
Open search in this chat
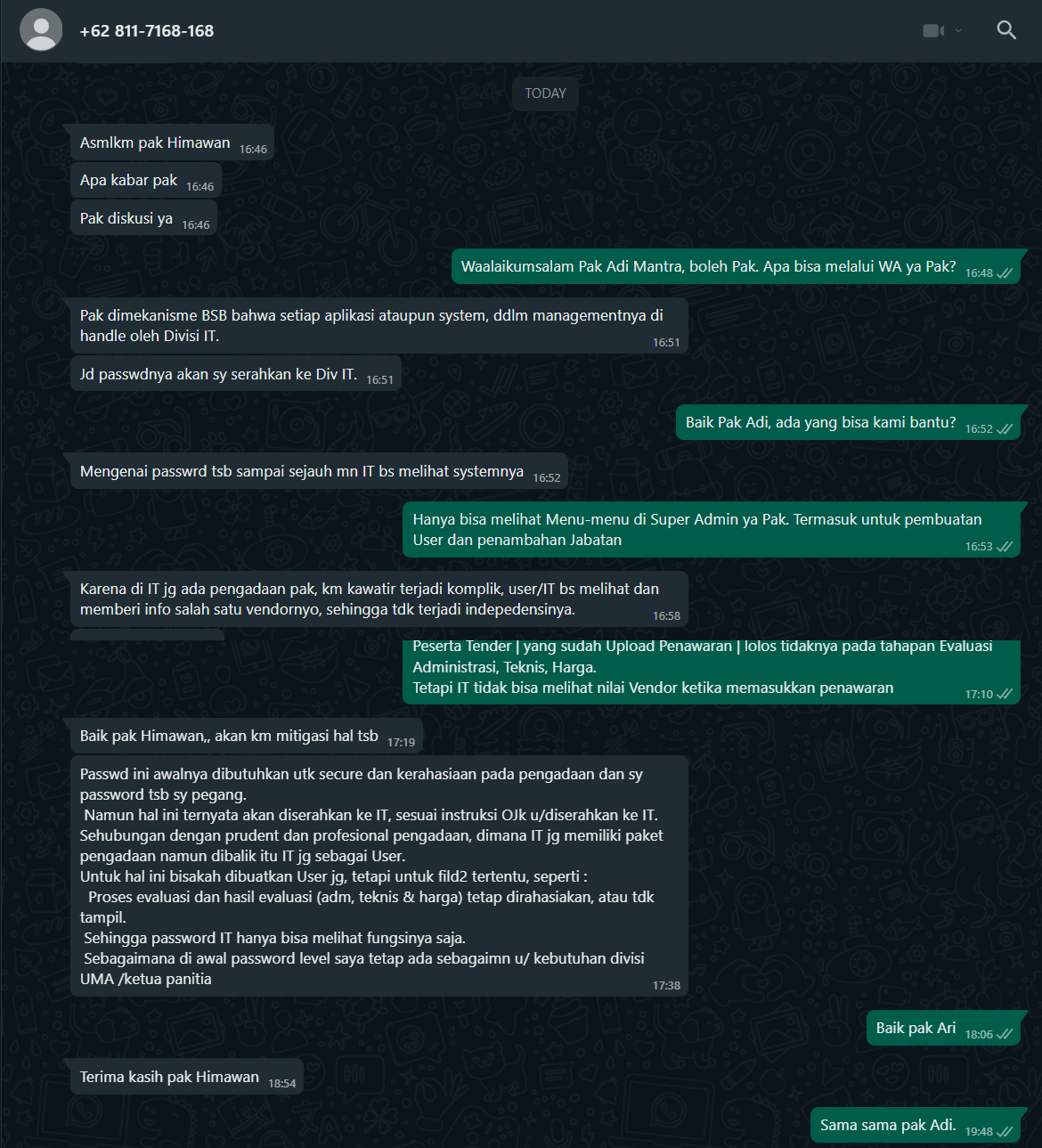pyautogui.click(x=1006, y=30)
